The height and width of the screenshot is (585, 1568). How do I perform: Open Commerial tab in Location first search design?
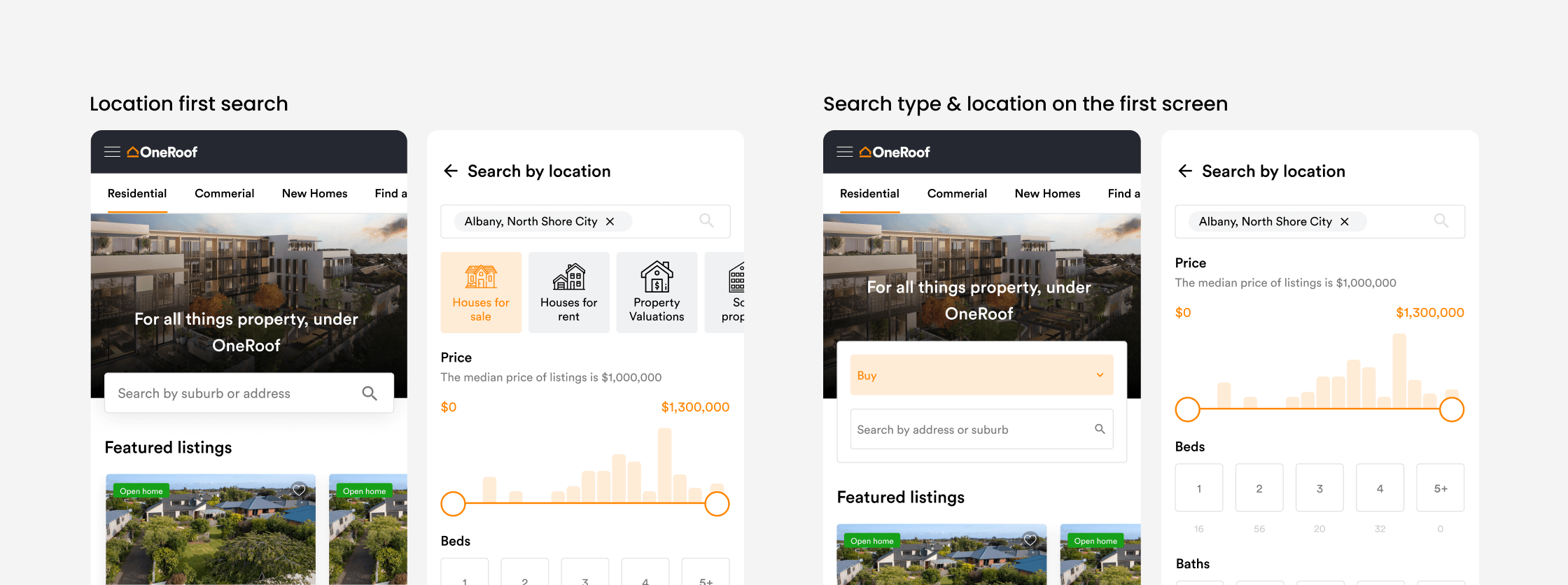pos(224,193)
